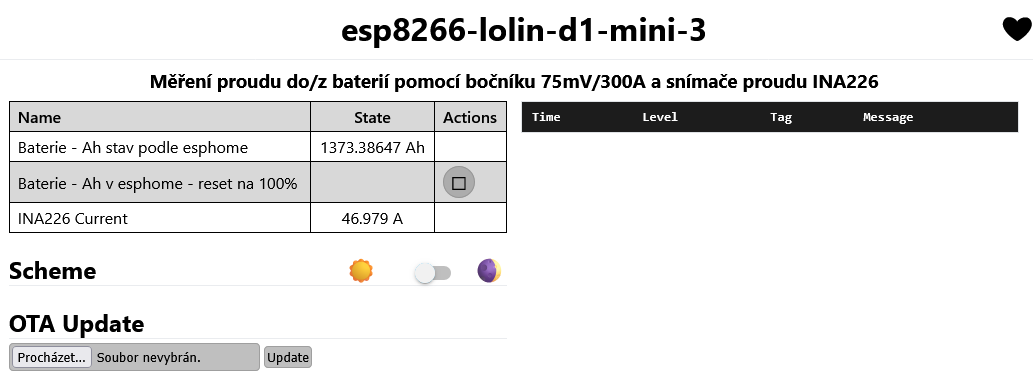This screenshot has width=1035, height=388.
Task: Click the black heart icon
Action: (x=1017, y=30)
